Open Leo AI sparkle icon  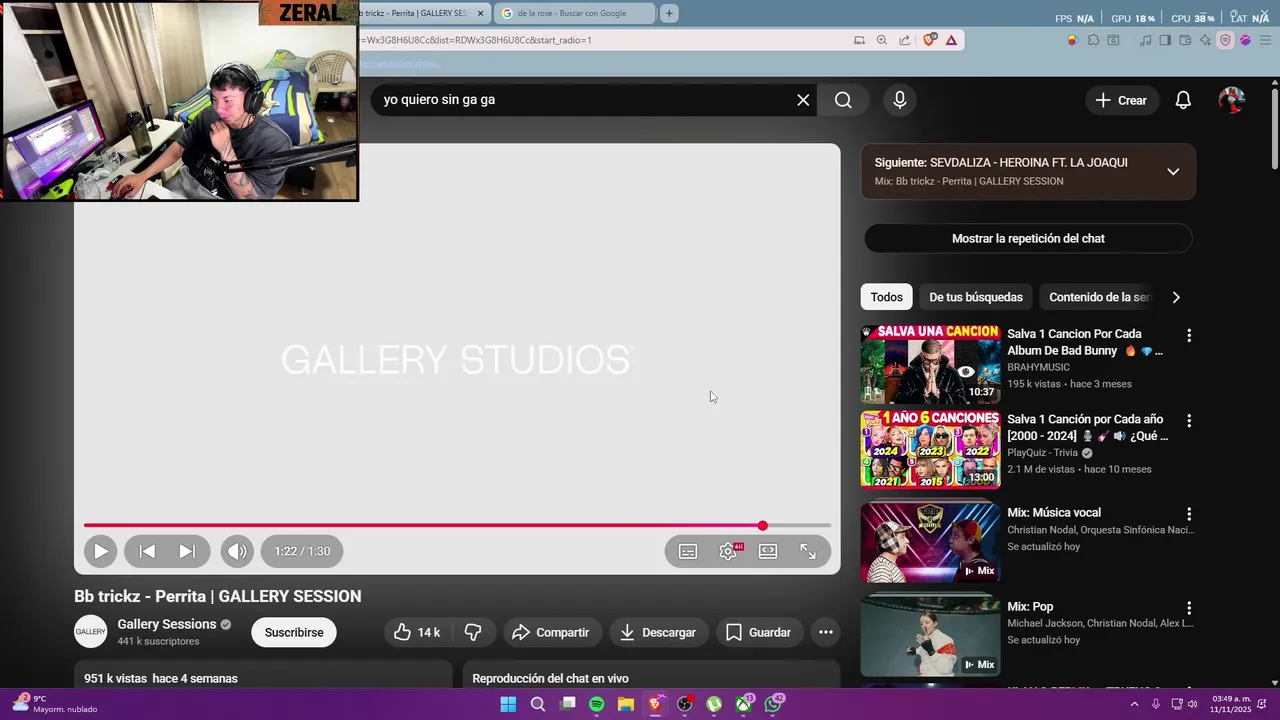(1205, 40)
